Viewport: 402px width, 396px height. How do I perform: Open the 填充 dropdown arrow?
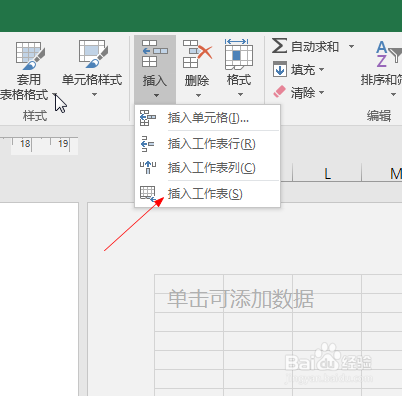321,69
